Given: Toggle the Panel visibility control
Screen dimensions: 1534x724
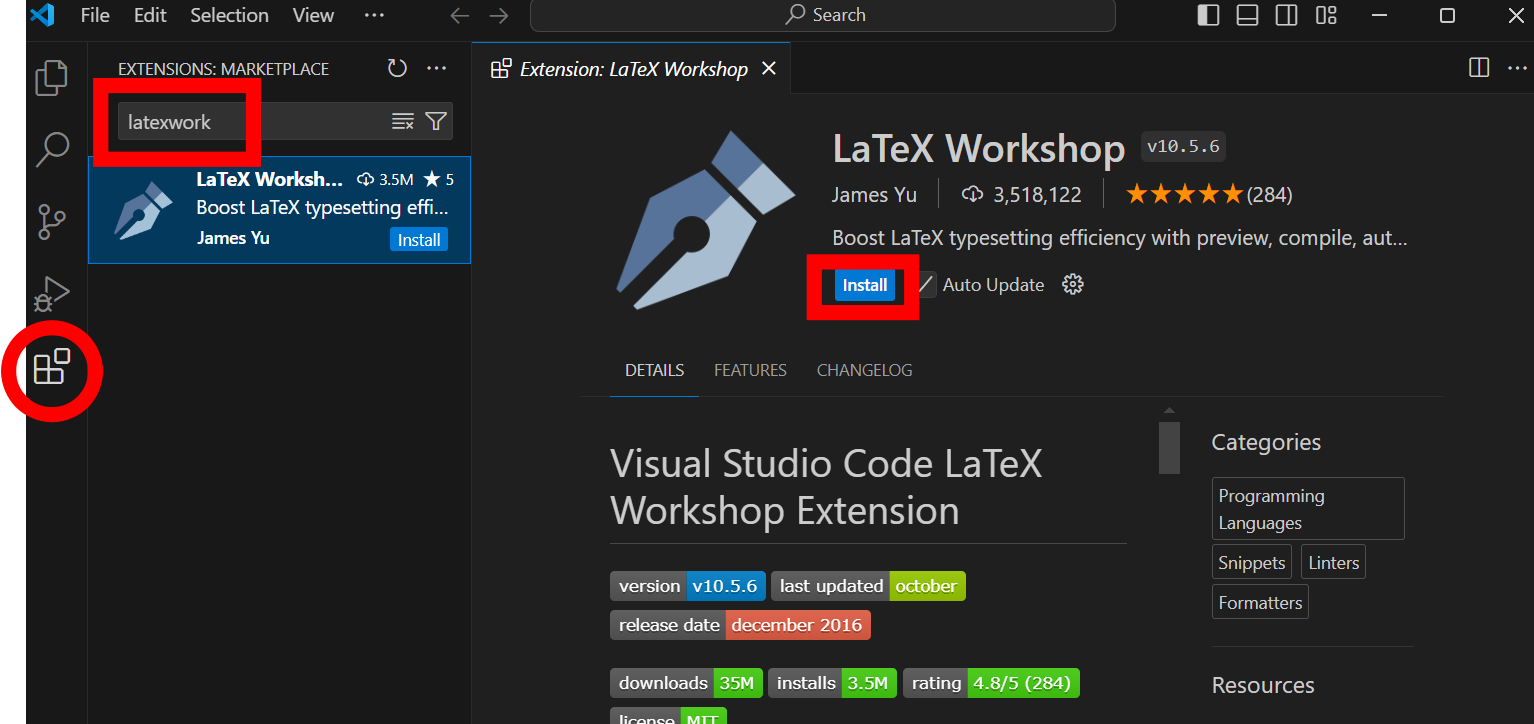Looking at the screenshot, I should pyautogui.click(x=1246, y=15).
